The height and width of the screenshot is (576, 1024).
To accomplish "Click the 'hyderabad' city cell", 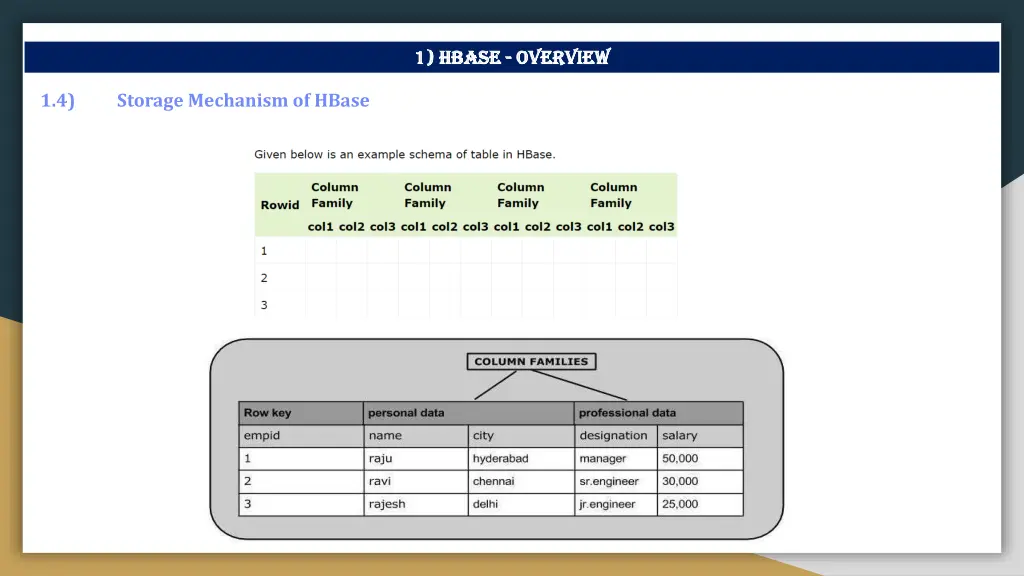I will pos(520,458).
